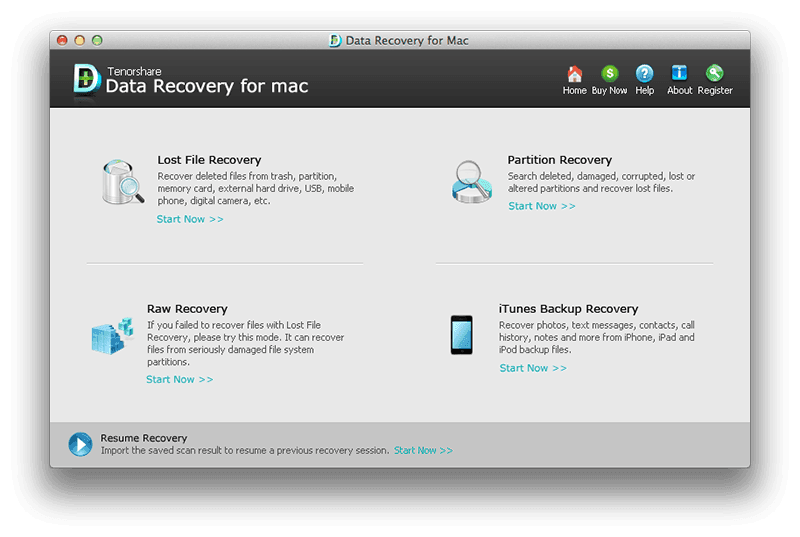Minimize window with yellow button
This screenshot has width=800, height=537.
pyautogui.click(x=80, y=40)
